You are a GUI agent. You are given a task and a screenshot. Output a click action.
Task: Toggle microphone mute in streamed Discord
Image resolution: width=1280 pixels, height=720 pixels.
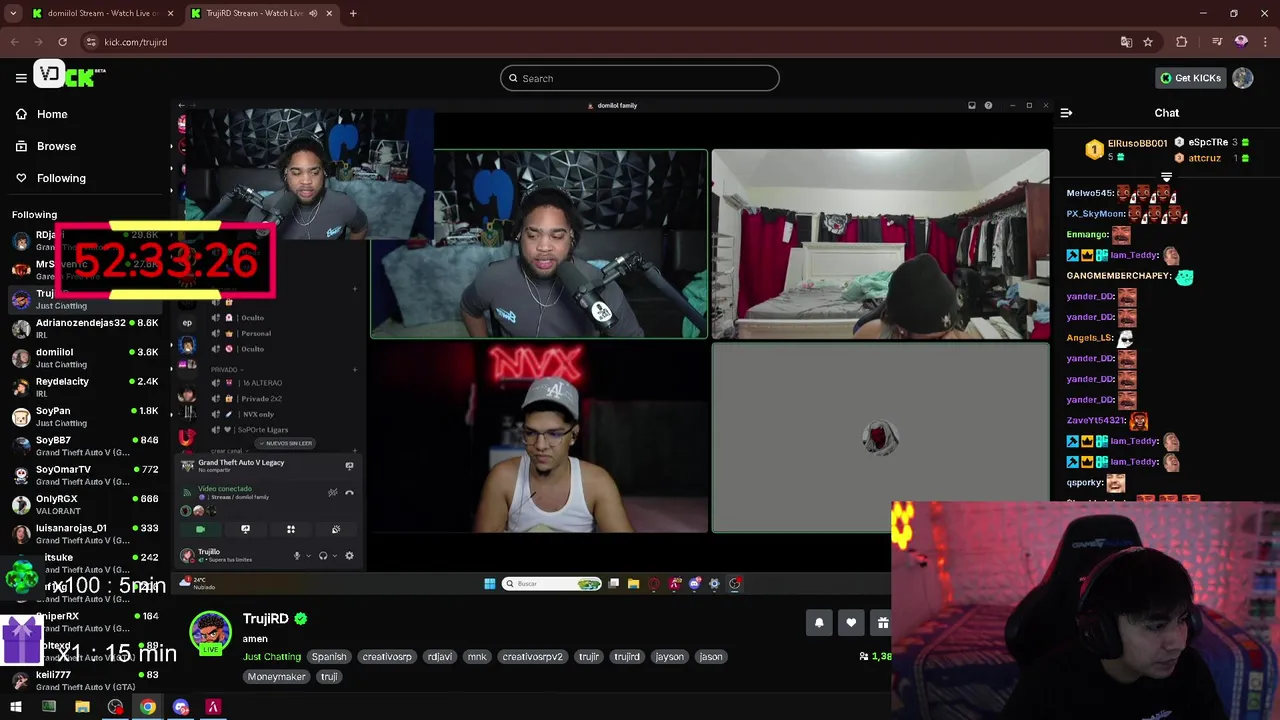click(x=296, y=556)
